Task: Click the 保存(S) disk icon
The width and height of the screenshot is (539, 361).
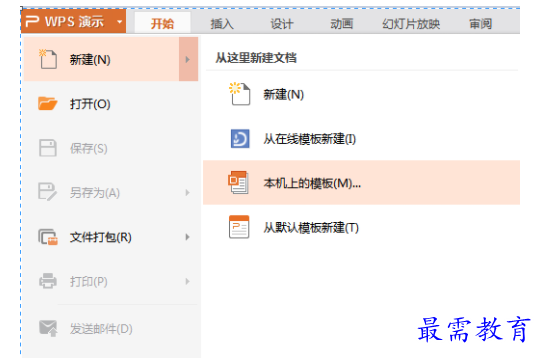Action: pos(47,148)
